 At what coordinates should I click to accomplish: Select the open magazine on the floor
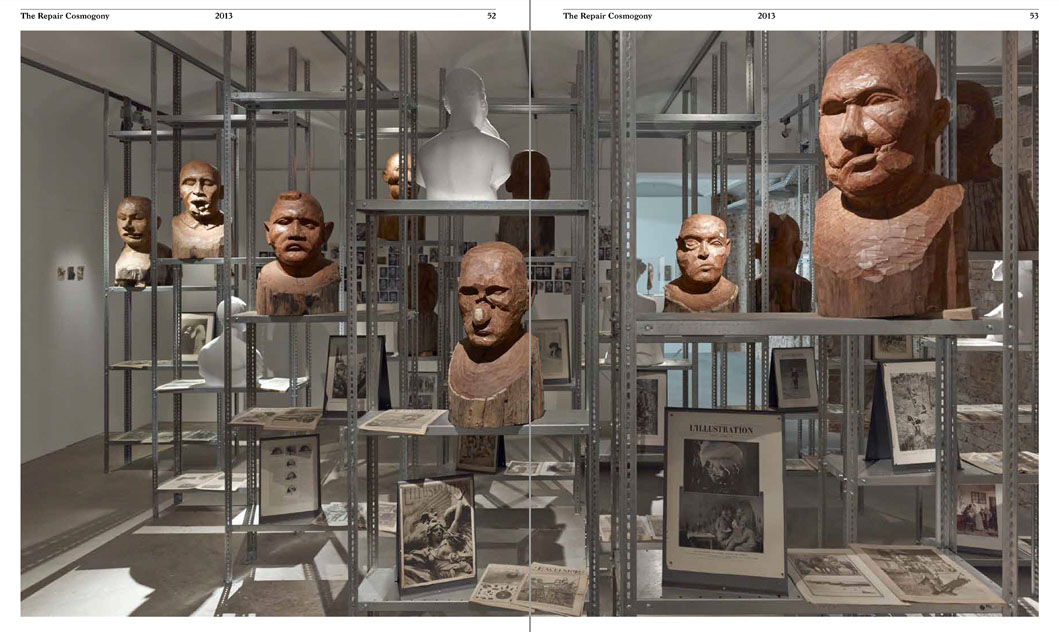point(530,588)
